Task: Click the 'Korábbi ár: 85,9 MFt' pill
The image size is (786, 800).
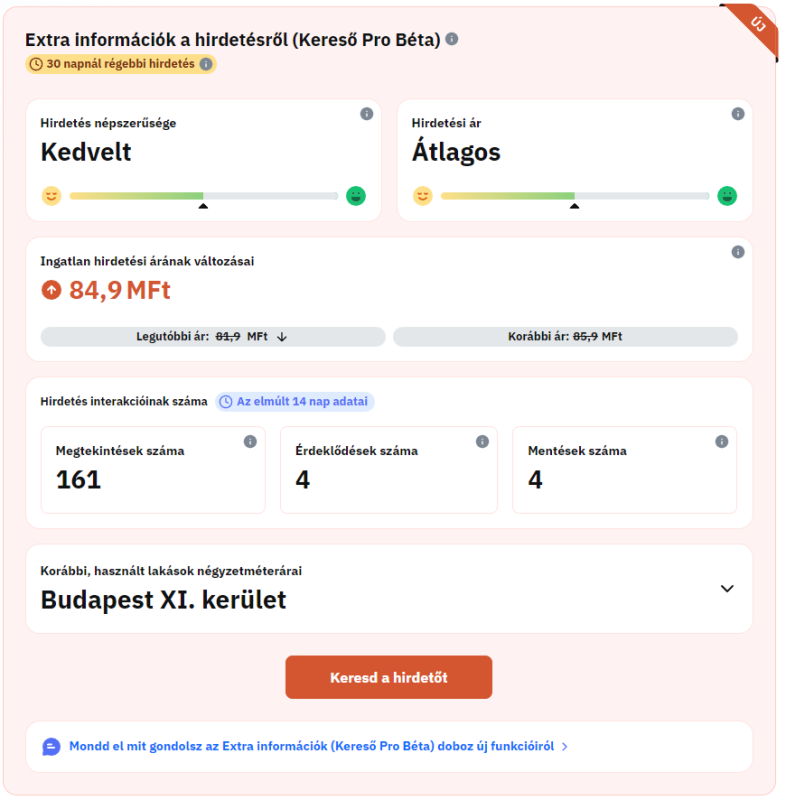Action: coord(565,337)
